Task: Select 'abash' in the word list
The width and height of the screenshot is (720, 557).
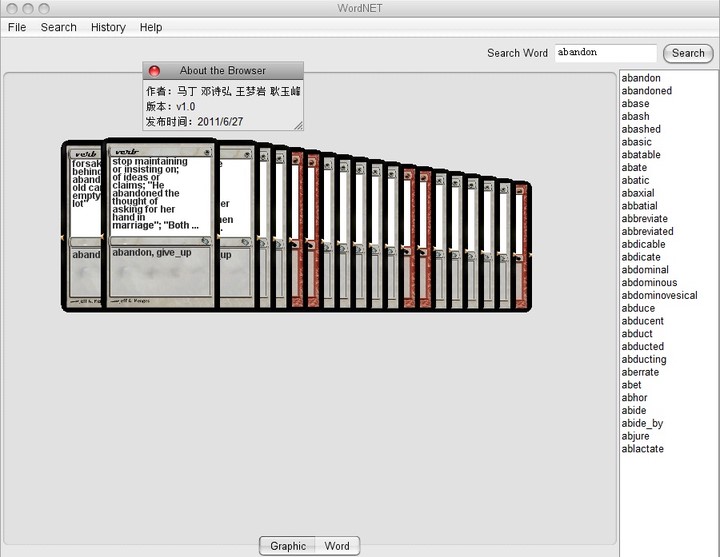Action: point(636,117)
